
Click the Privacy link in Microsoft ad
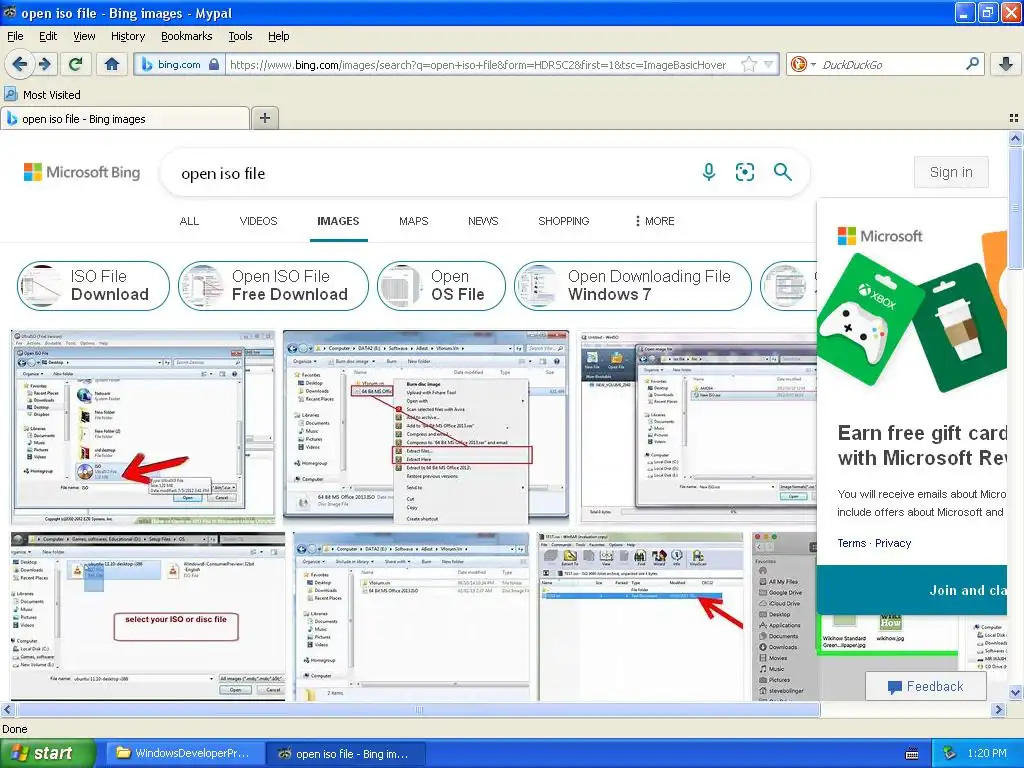[893, 543]
